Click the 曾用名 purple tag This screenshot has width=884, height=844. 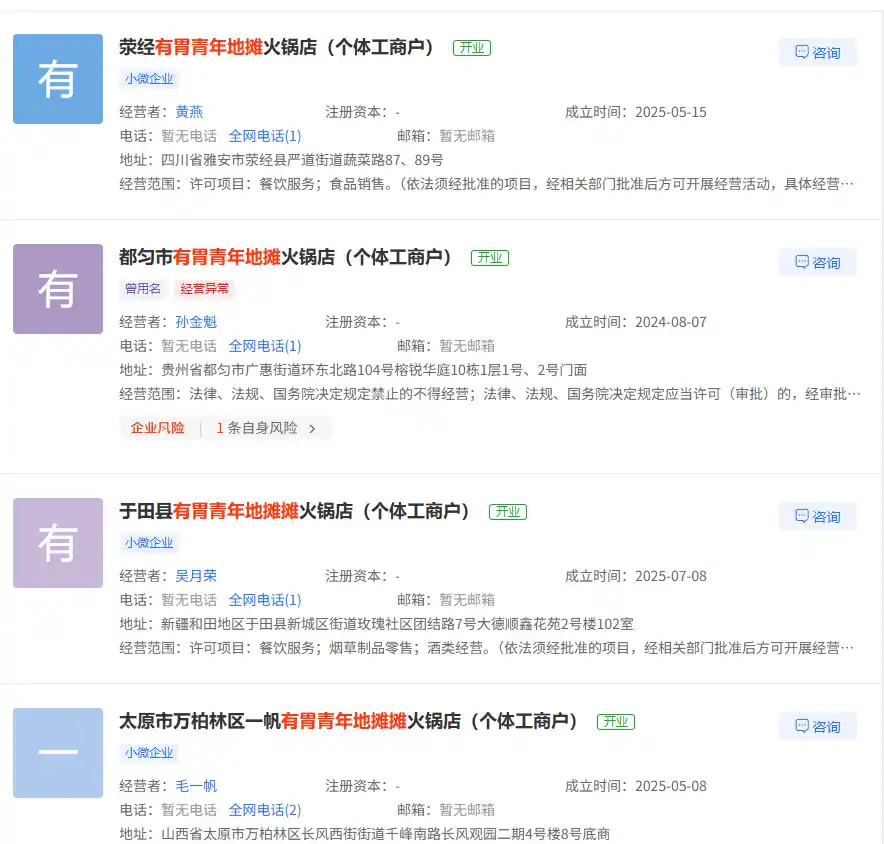(x=143, y=289)
